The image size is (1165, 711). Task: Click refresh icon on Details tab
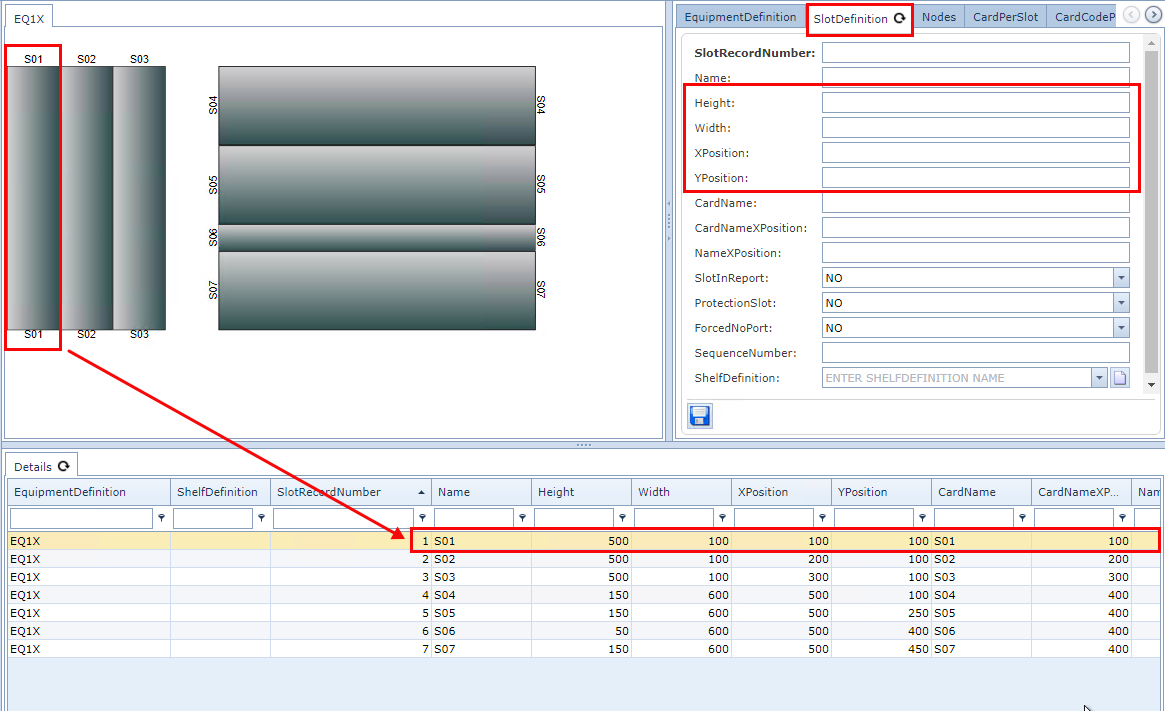click(x=64, y=466)
